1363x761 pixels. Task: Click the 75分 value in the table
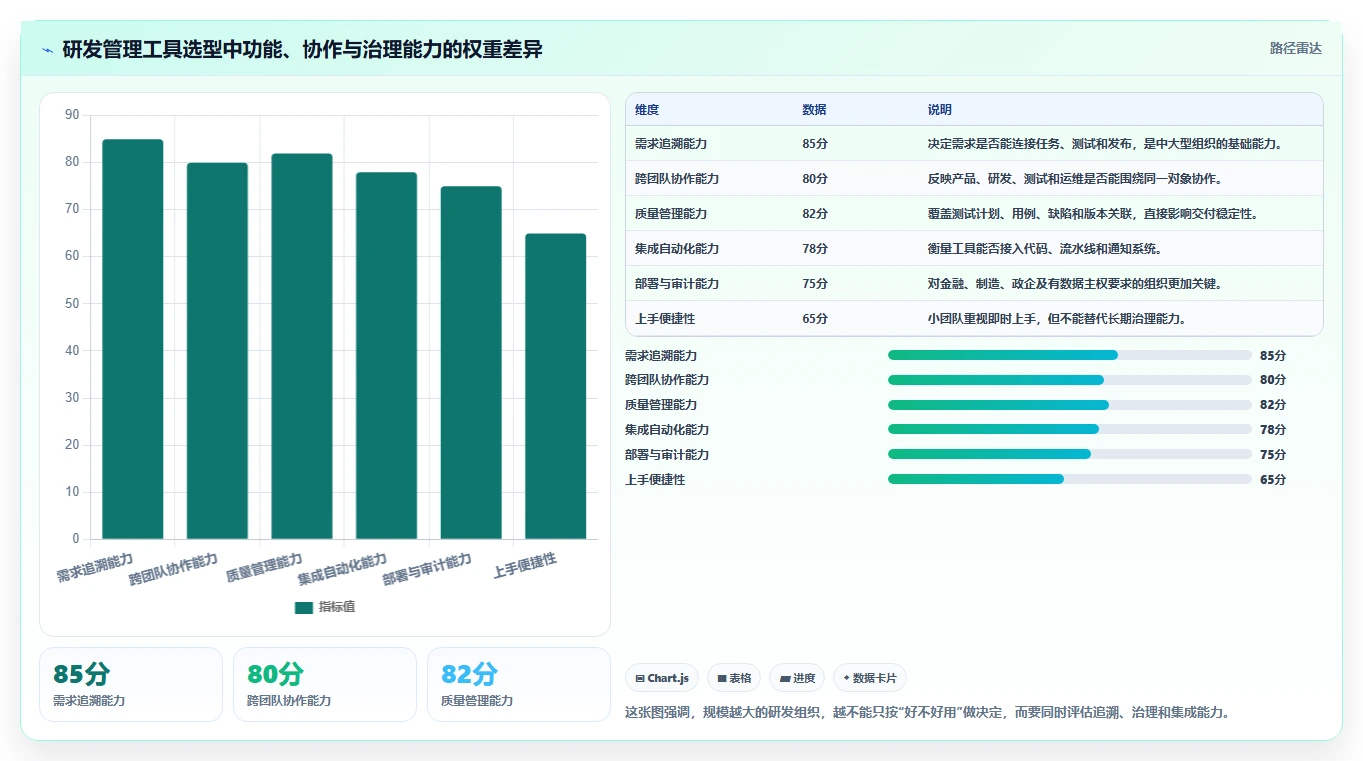click(815, 284)
